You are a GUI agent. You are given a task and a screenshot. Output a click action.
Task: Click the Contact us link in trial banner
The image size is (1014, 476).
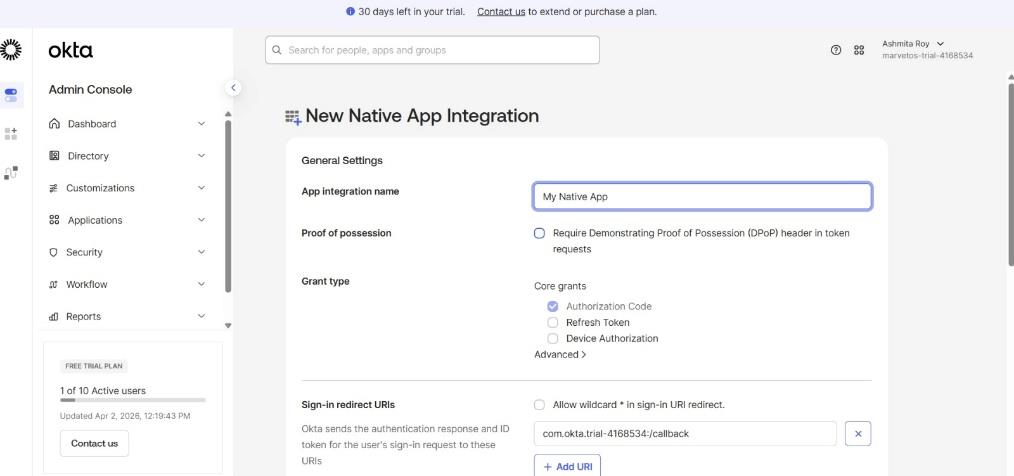(501, 12)
